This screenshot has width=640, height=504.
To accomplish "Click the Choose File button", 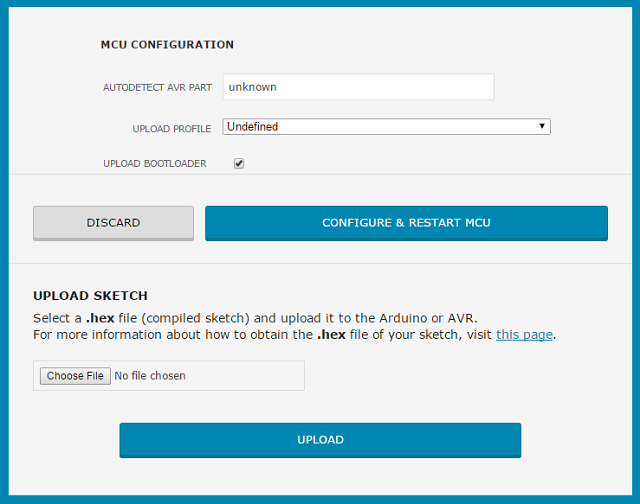I will pos(75,375).
